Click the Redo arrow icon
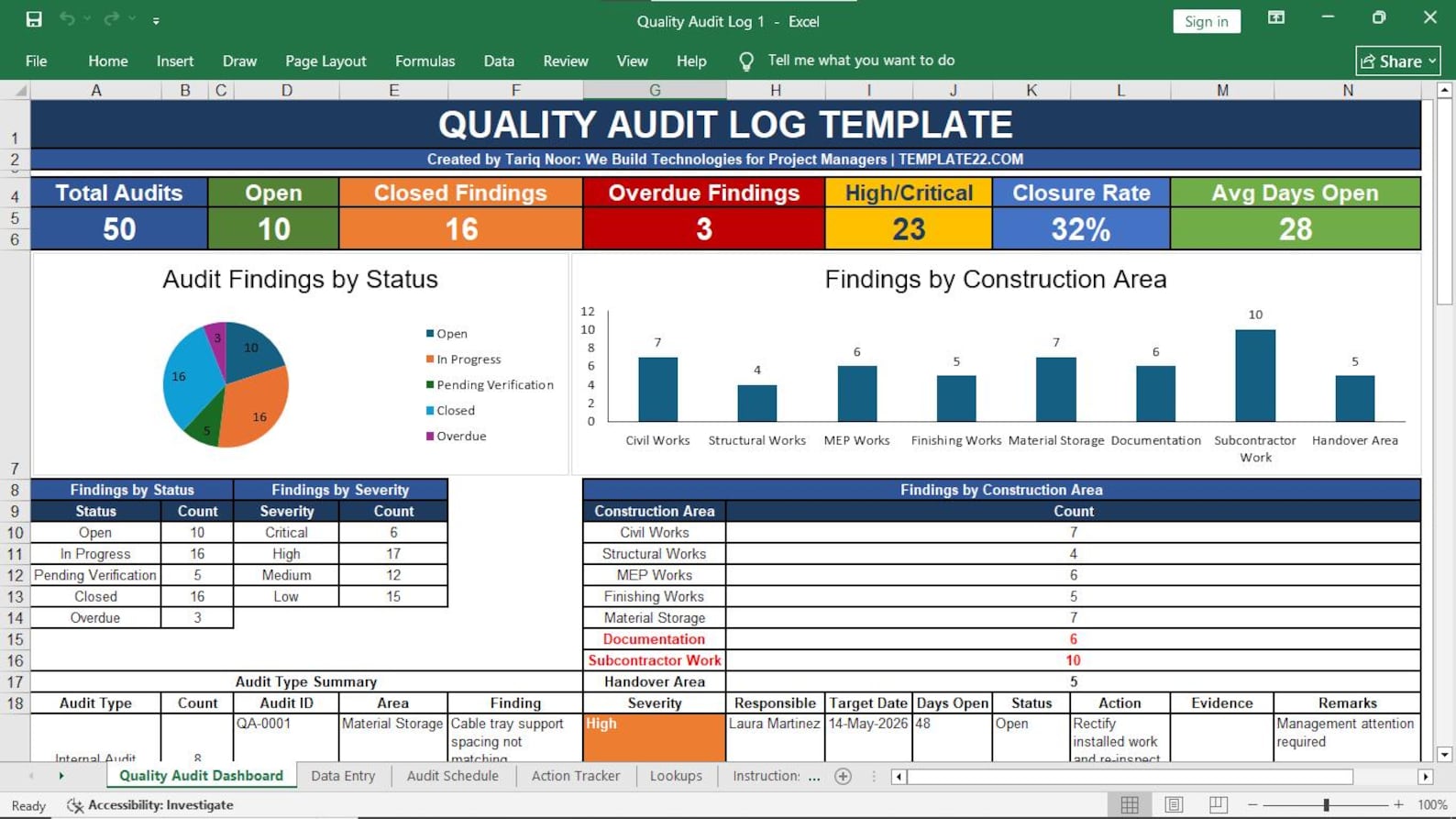Viewport: 1456px width, 819px height. 111,19
